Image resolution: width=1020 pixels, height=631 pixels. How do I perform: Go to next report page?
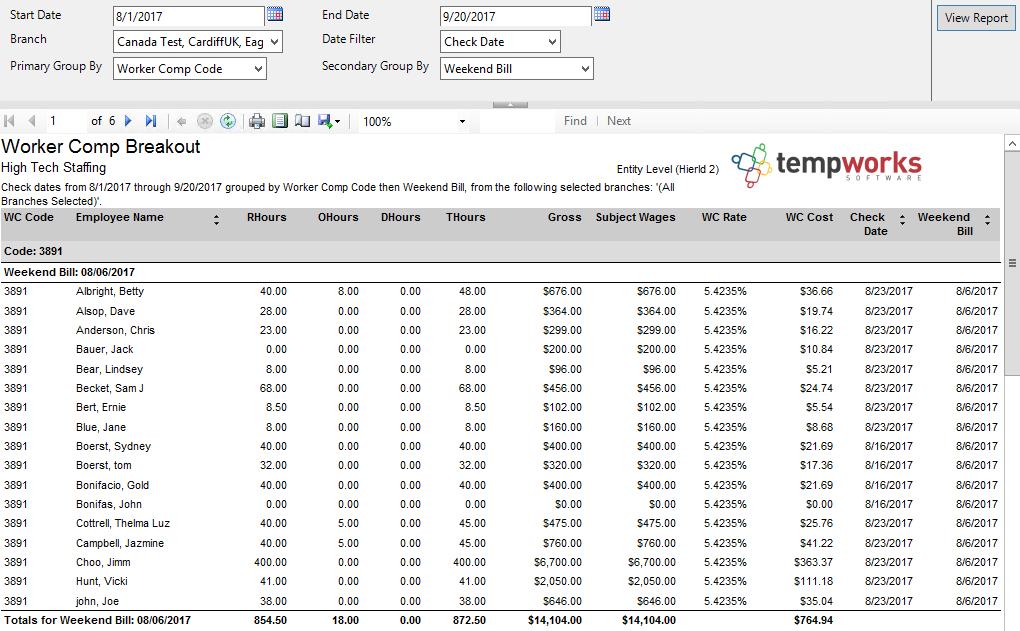(128, 121)
